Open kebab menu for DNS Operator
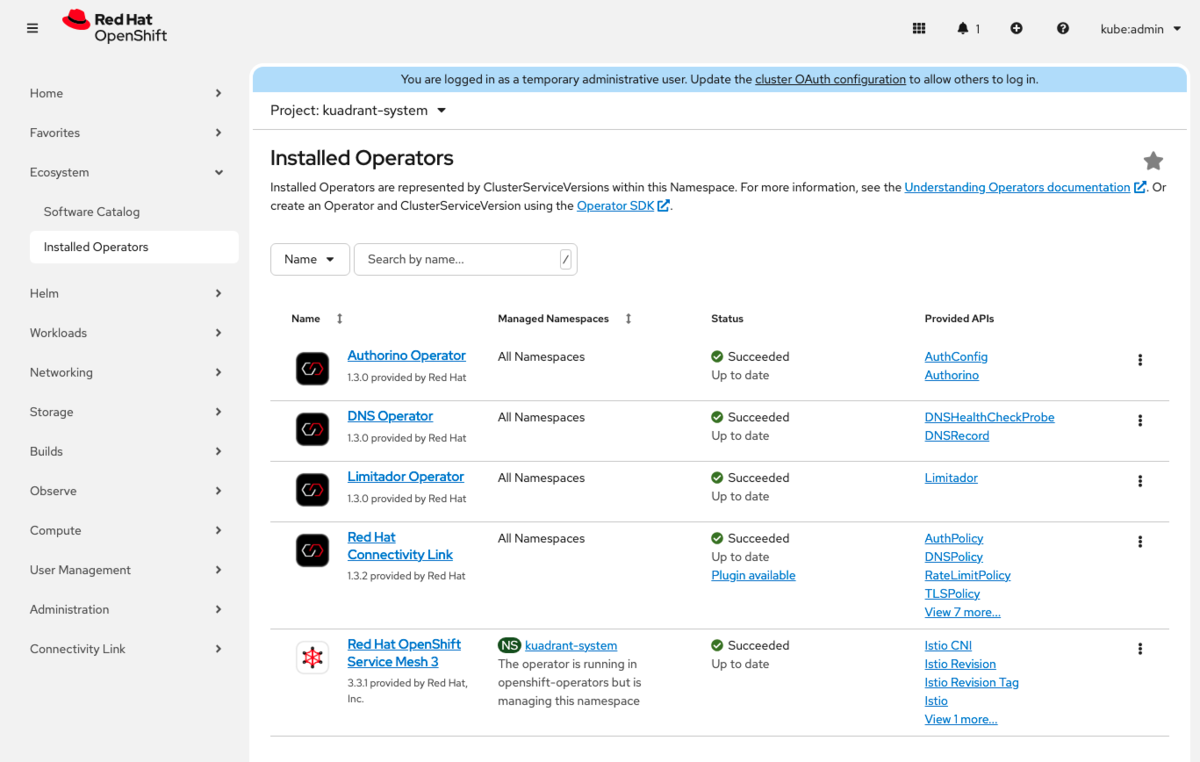1200x762 pixels. tap(1140, 421)
